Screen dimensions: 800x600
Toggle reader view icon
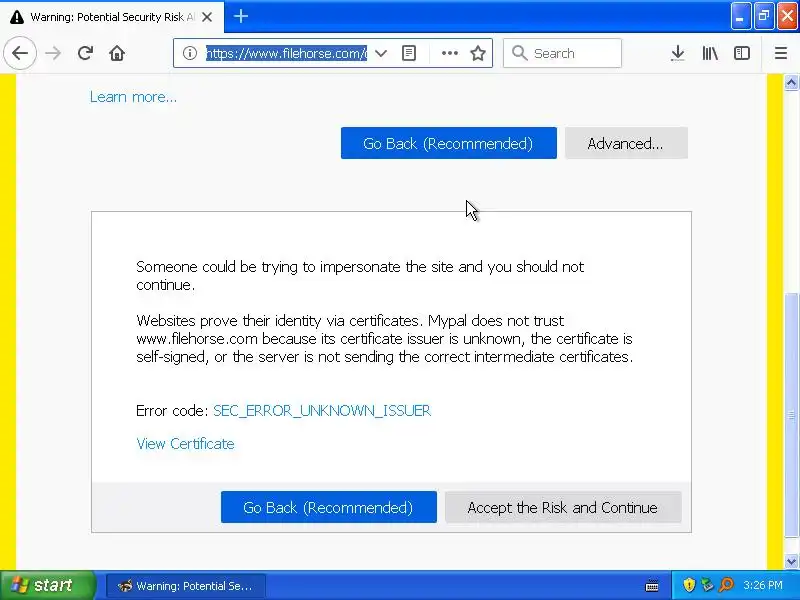pyautogui.click(x=409, y=53)
